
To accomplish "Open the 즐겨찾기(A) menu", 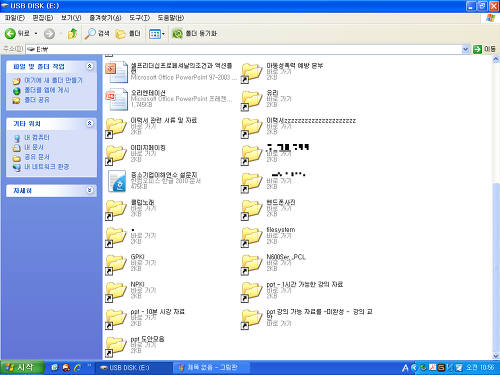I will coord(105,18).
